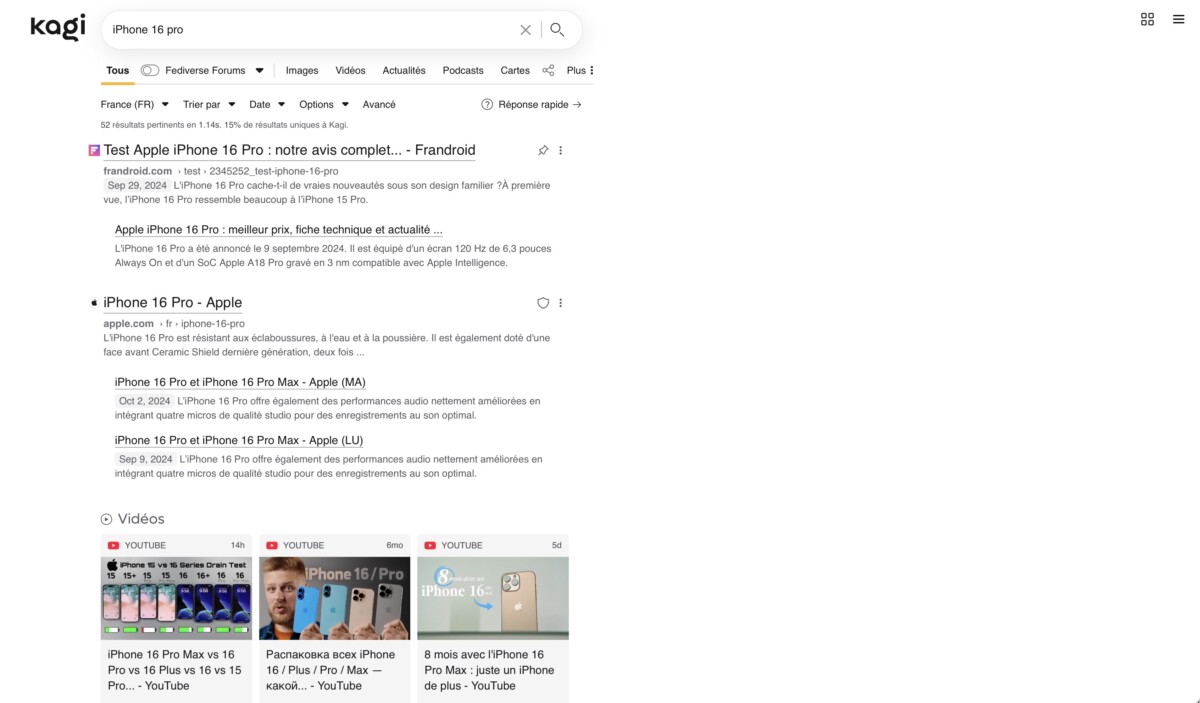Open the Test Apple iPhone 16 Pro Frandroid result
The height and width of the screenshot is (703, 1200).
click(x=289, y=150)
